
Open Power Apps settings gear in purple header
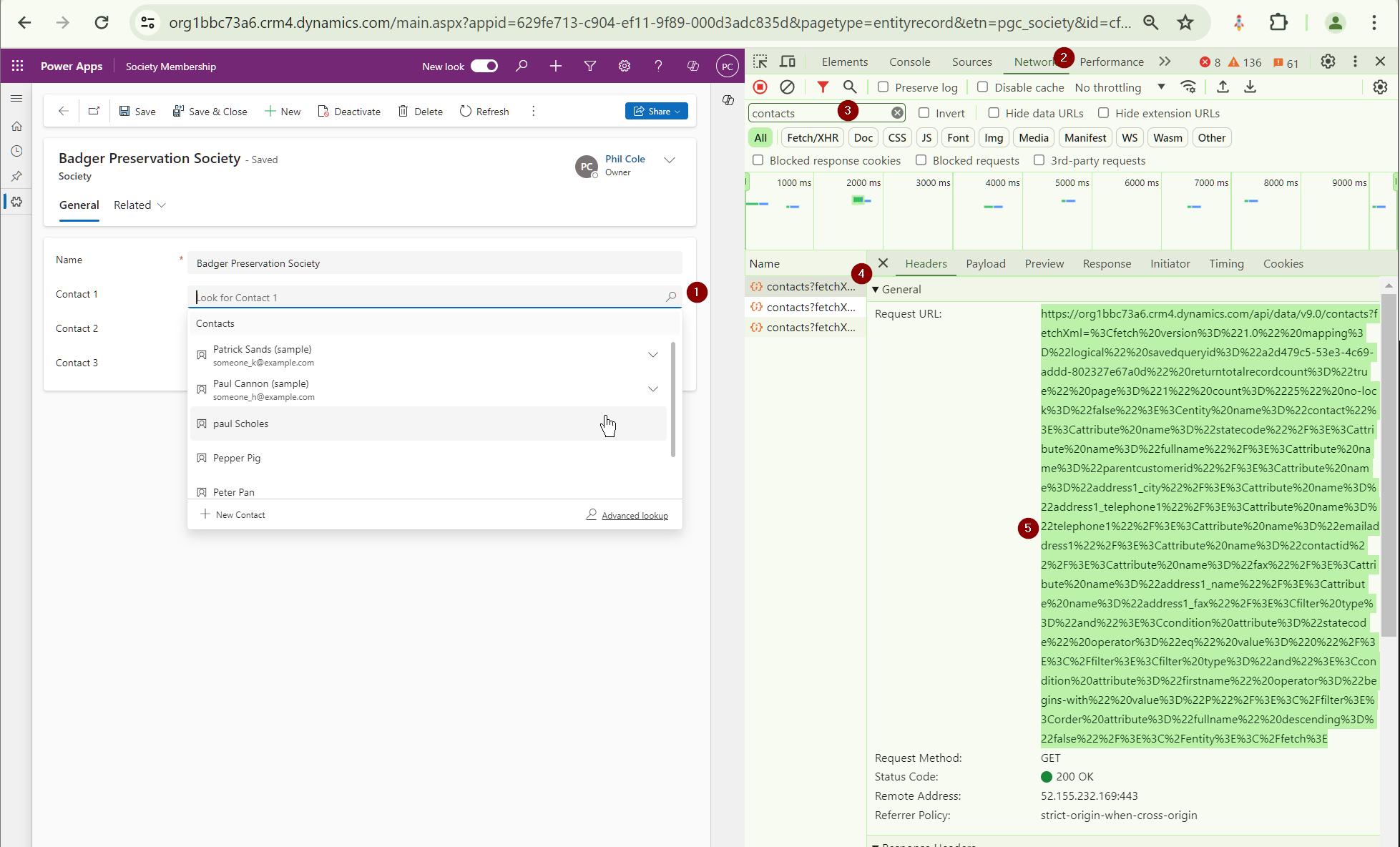click(x=625, y=66)
